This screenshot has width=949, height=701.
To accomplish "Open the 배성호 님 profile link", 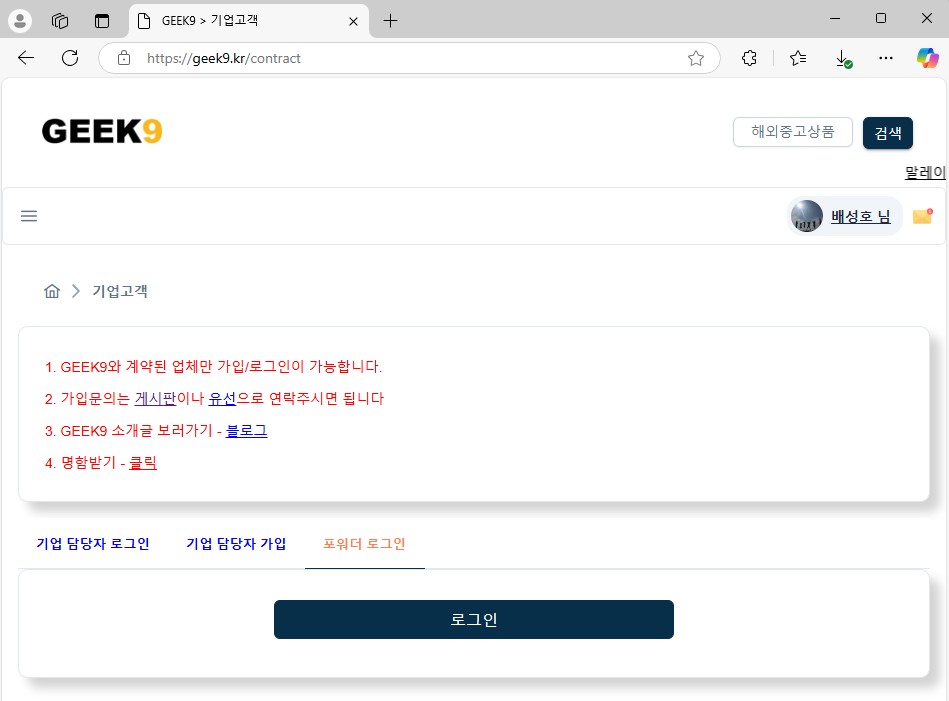I will tap(861, 217).
